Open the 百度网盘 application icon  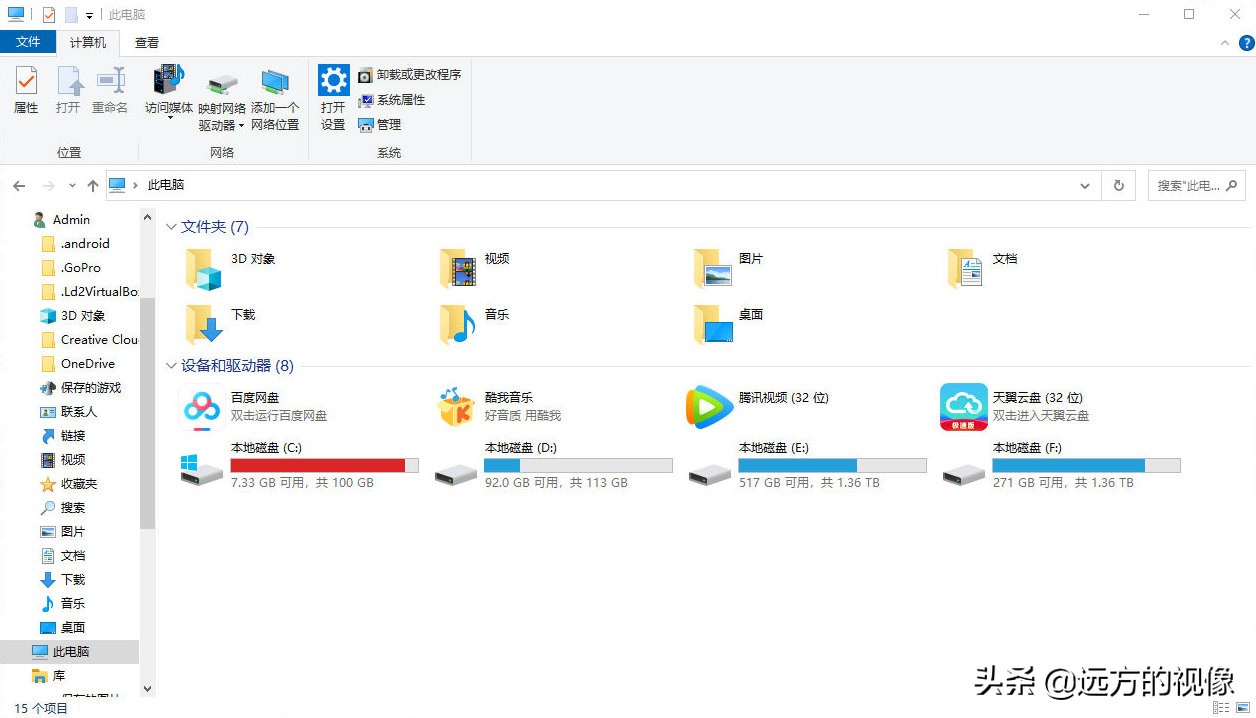[202, 407]
